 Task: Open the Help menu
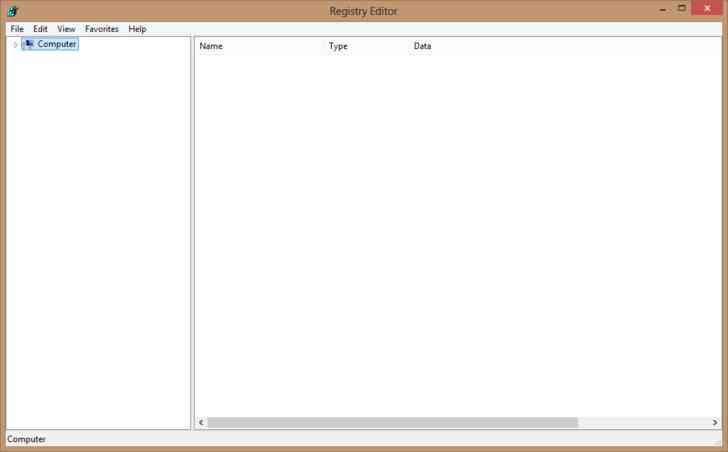coord(137,29)
